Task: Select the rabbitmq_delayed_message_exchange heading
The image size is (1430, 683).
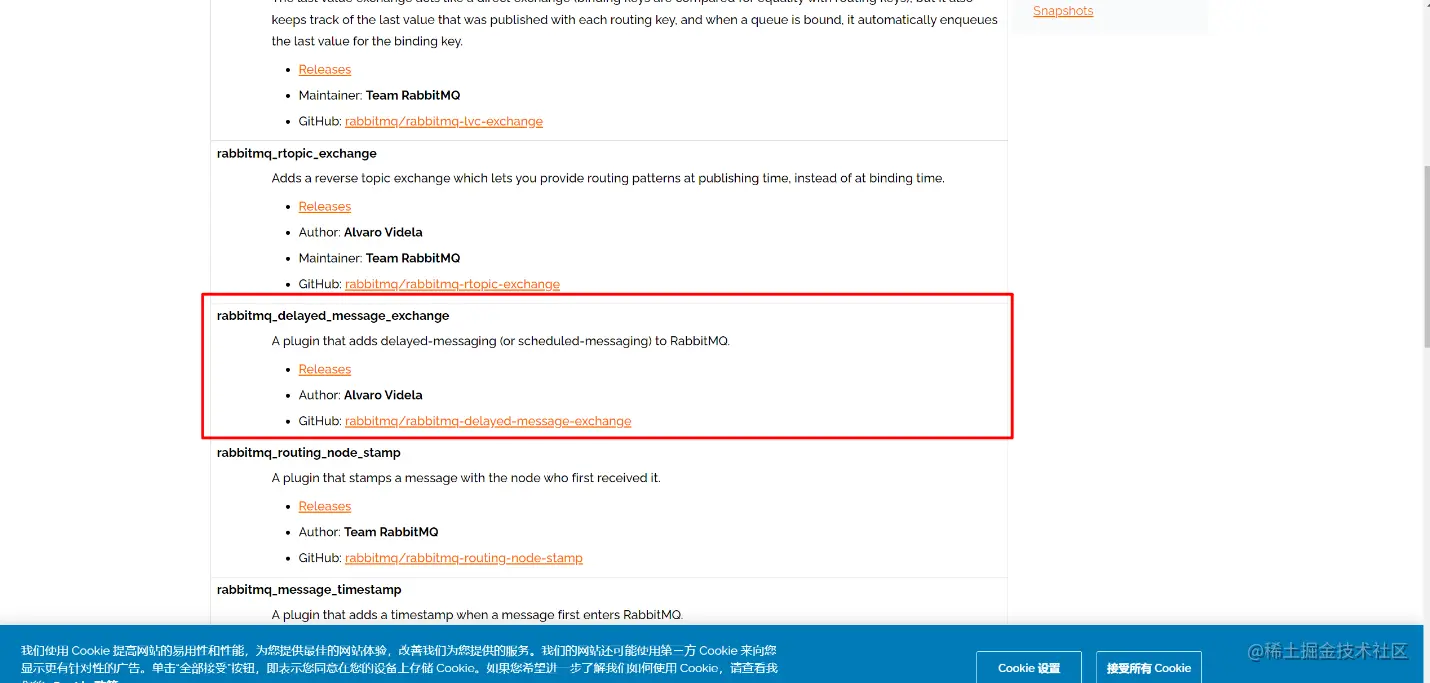Action: point(333,315)
